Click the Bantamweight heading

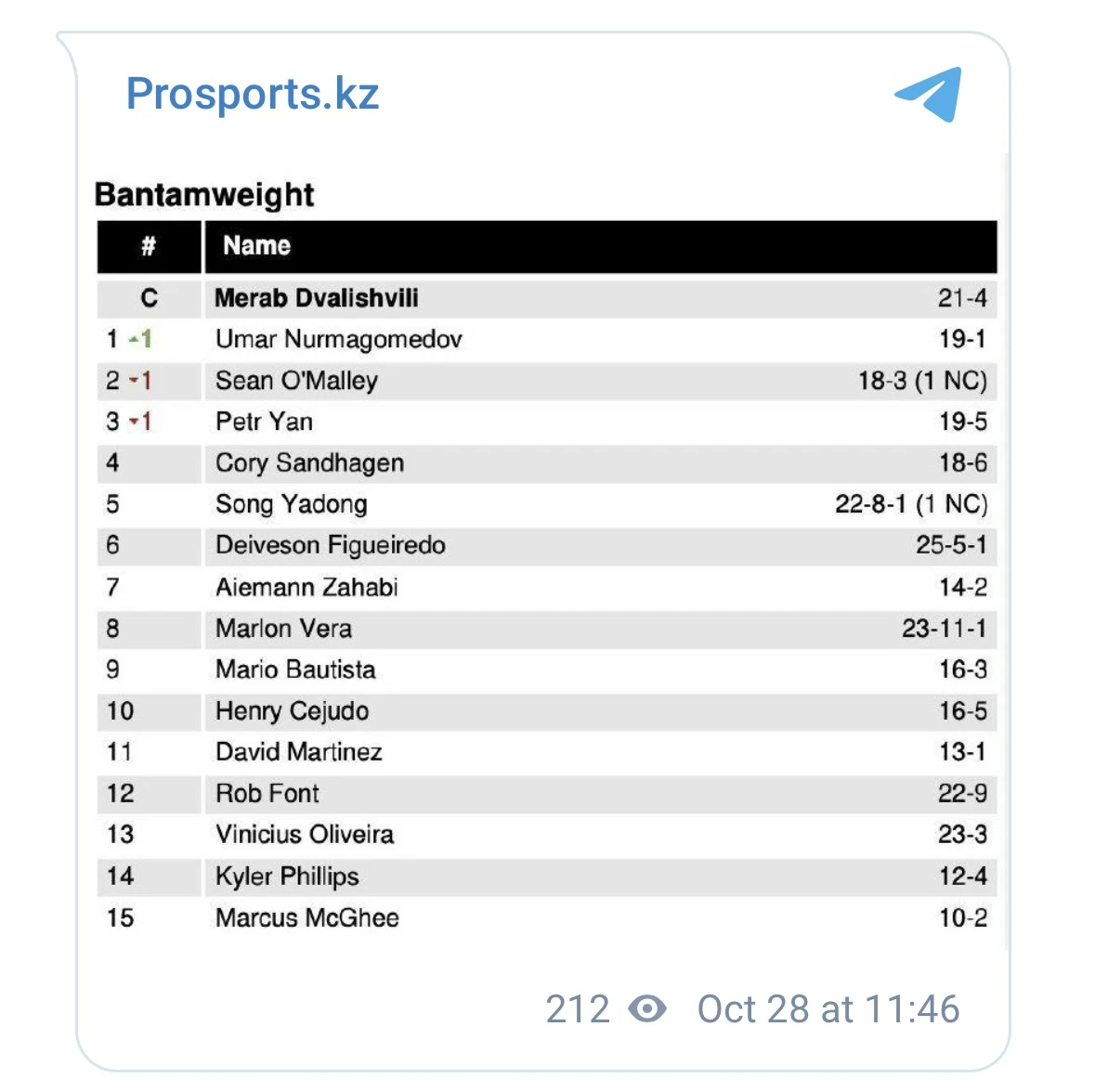coord(204,195)
